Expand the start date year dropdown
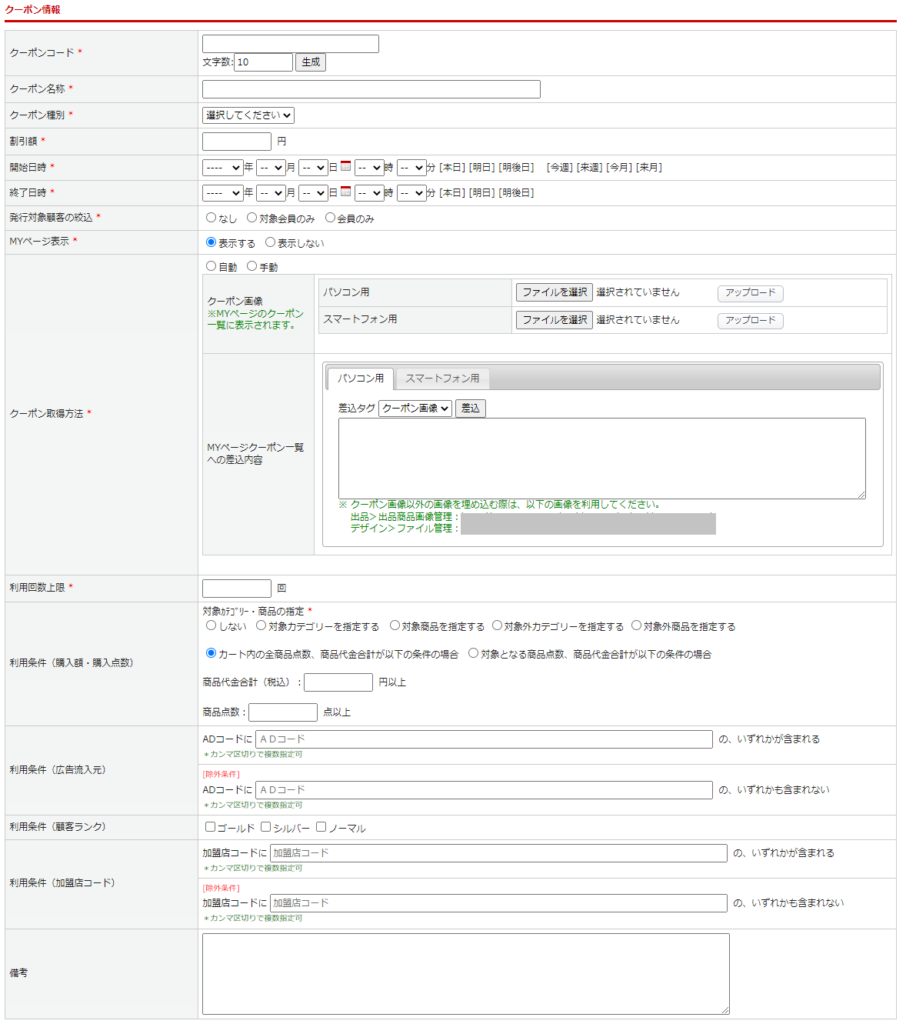Viewport: 906px width, 1024px height. coord(222,167)
